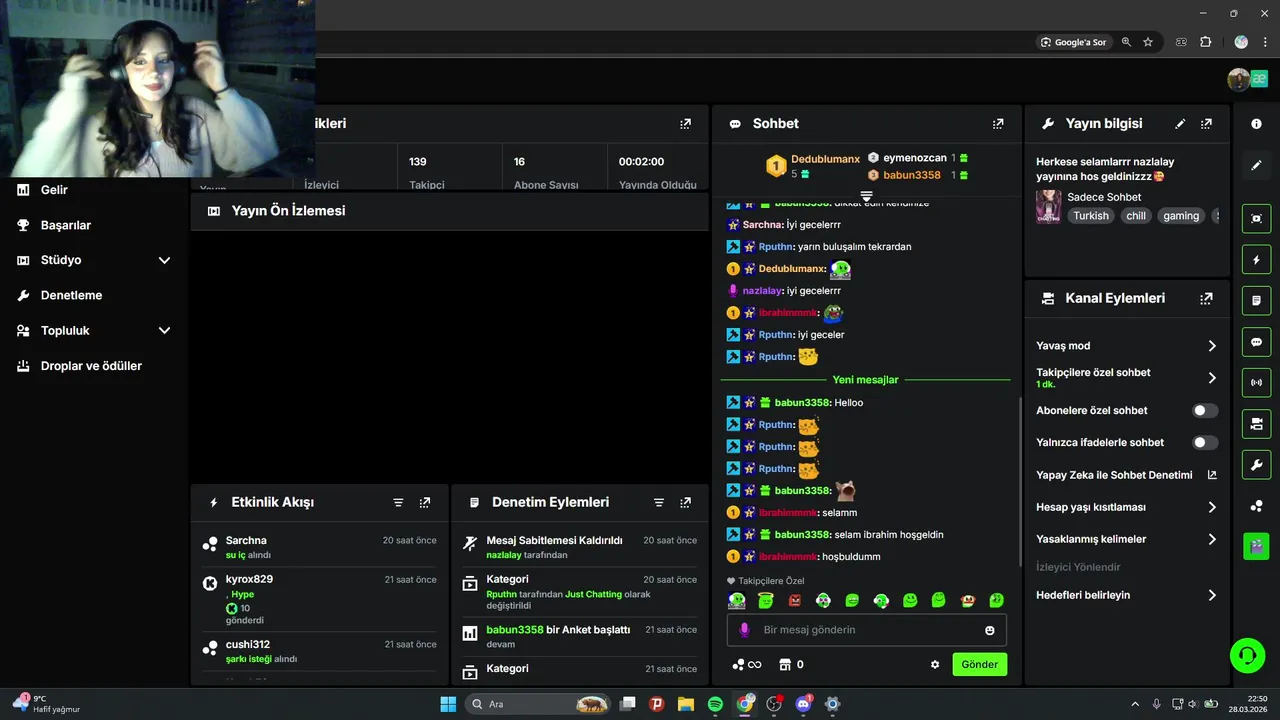Toggle Yalnızca ifadelerle sohbet switch
The width and height of the screenshot is (1280, 720).
tap(1205, 443)
